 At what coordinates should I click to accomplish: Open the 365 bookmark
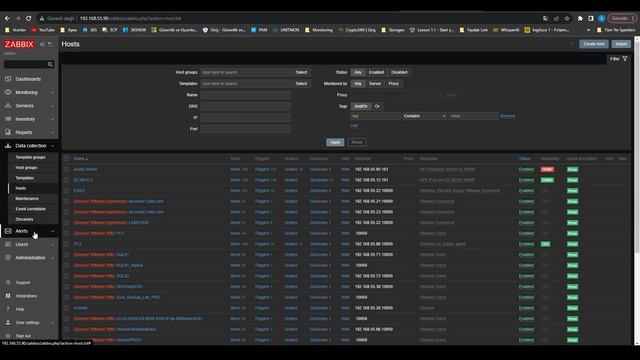90,30
